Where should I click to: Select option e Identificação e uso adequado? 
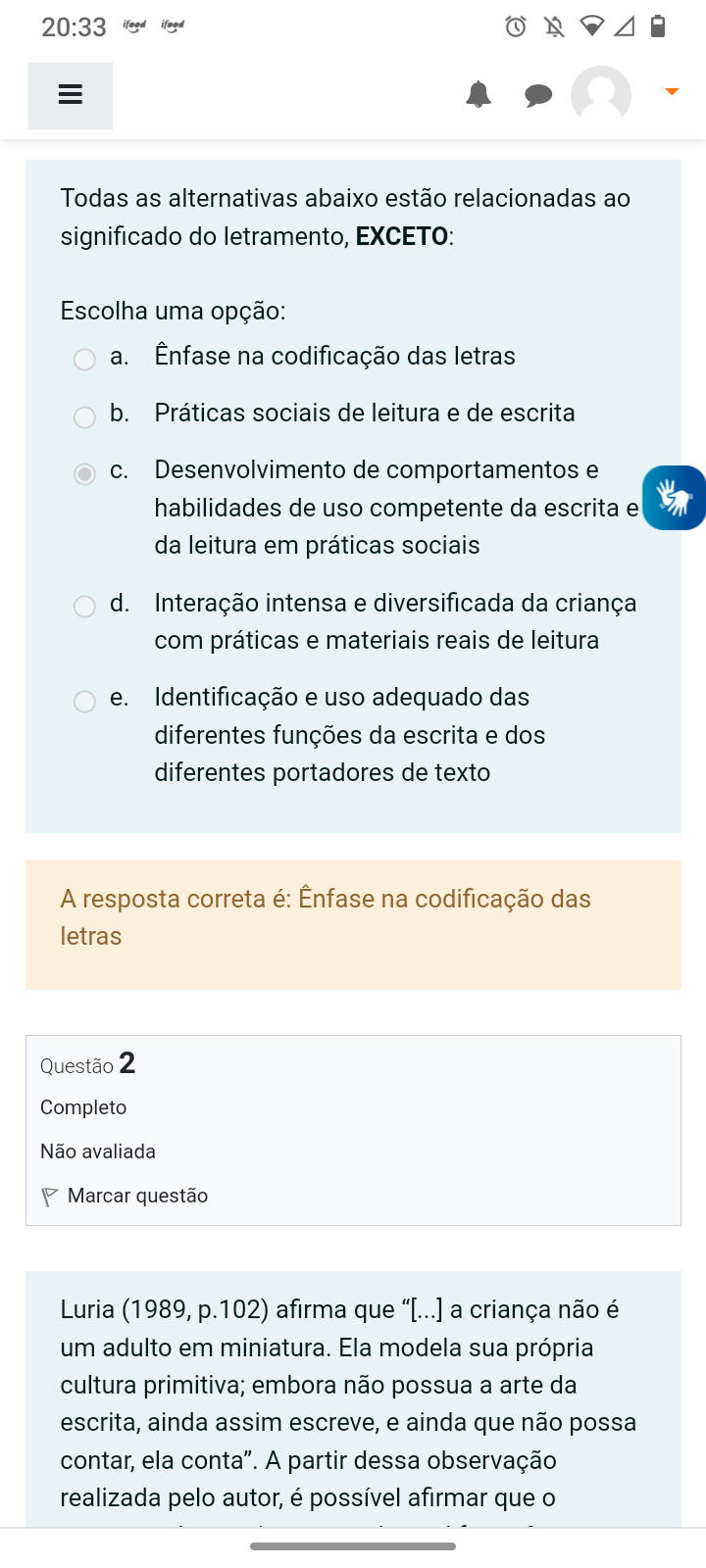tap(85, 701)
